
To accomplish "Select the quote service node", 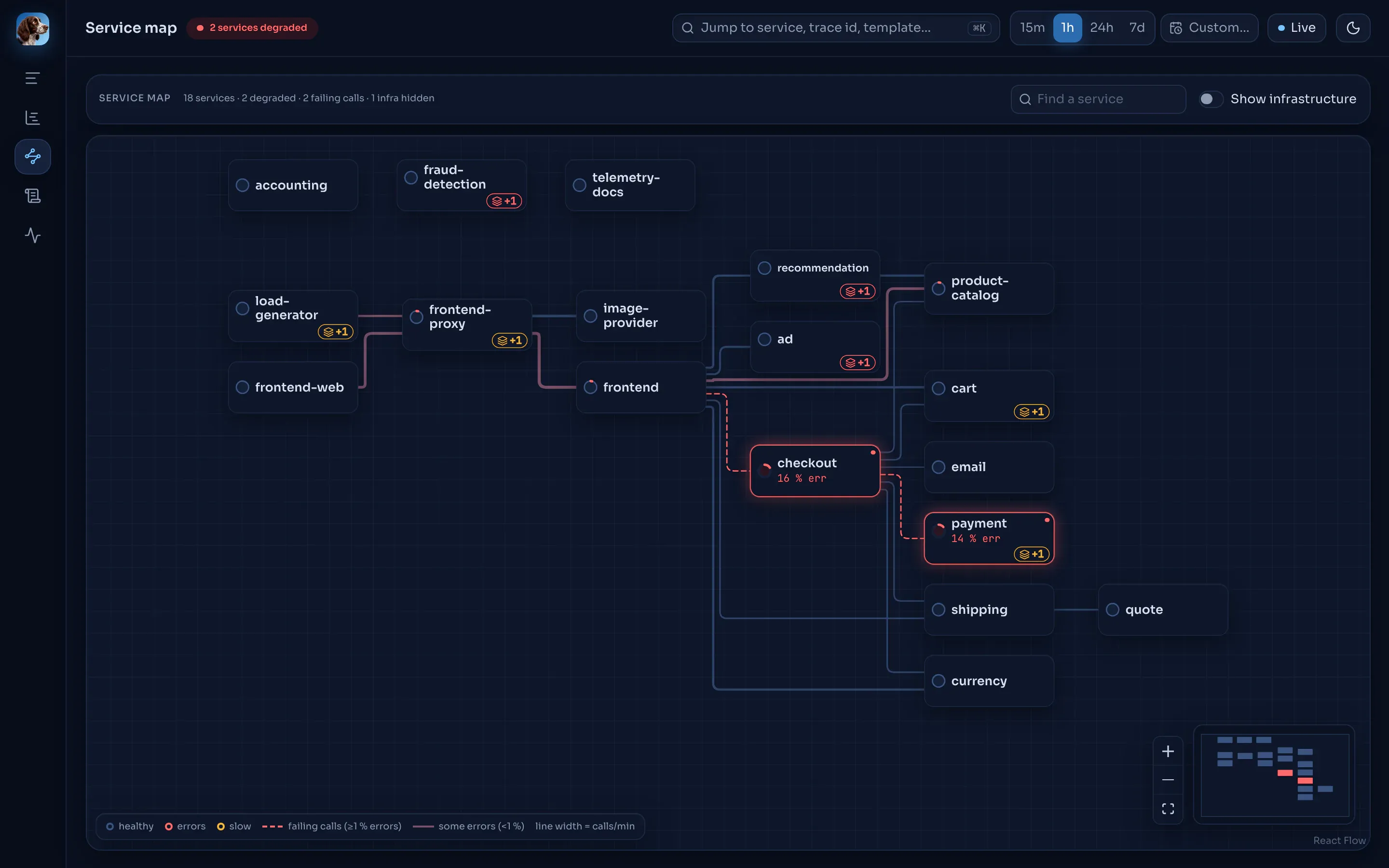I will pos(1163,610).
